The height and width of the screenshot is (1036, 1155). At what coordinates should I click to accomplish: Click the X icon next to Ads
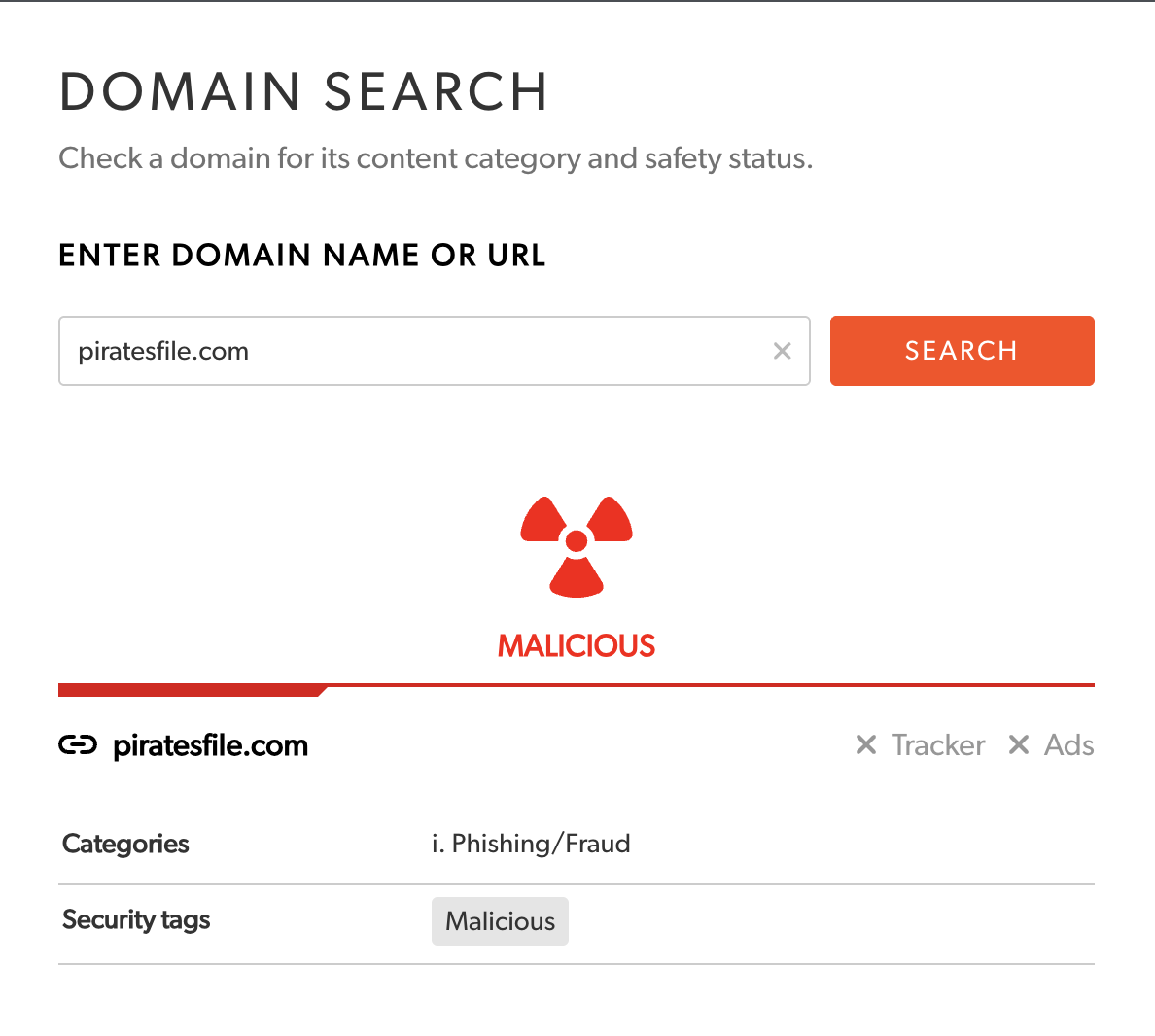pos(1019,744)
